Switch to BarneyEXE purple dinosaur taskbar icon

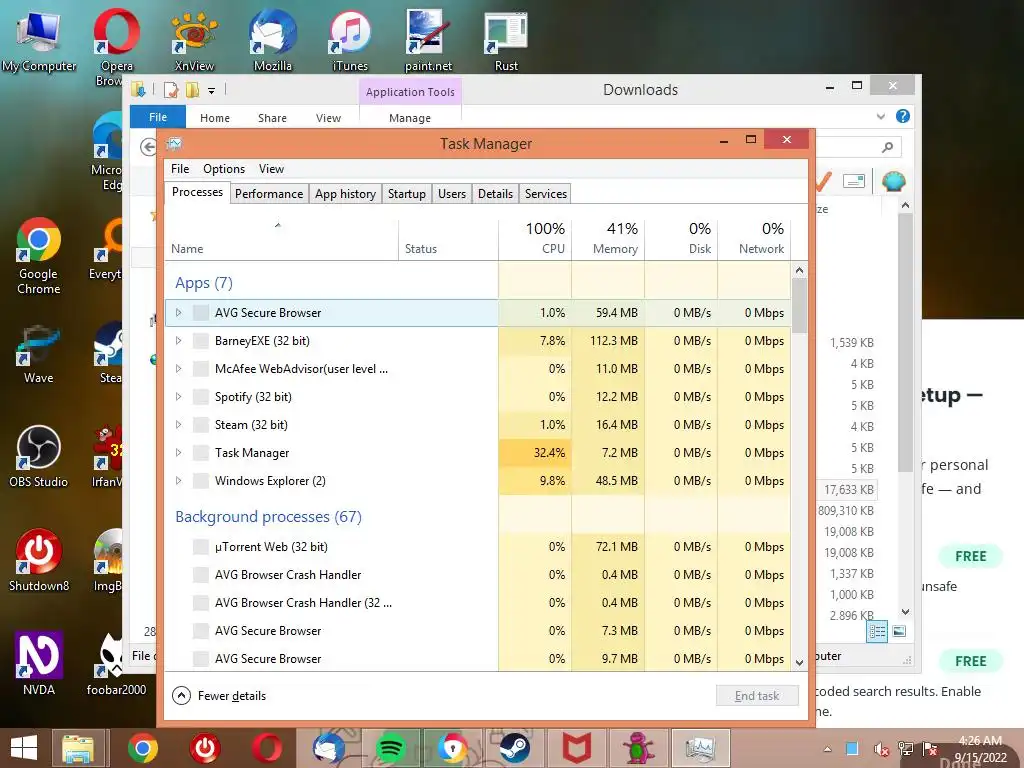[x=638, y=748]
